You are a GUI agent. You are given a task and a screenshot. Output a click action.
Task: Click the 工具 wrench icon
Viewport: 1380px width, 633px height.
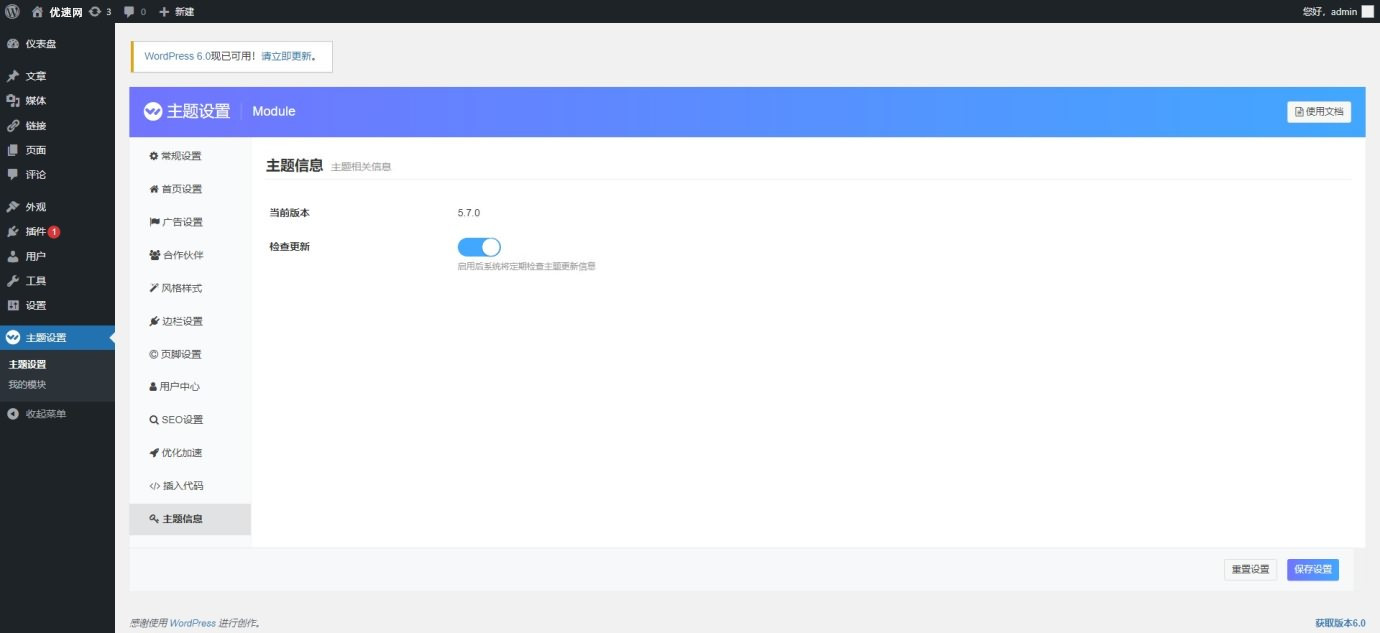tap(13, 281)
